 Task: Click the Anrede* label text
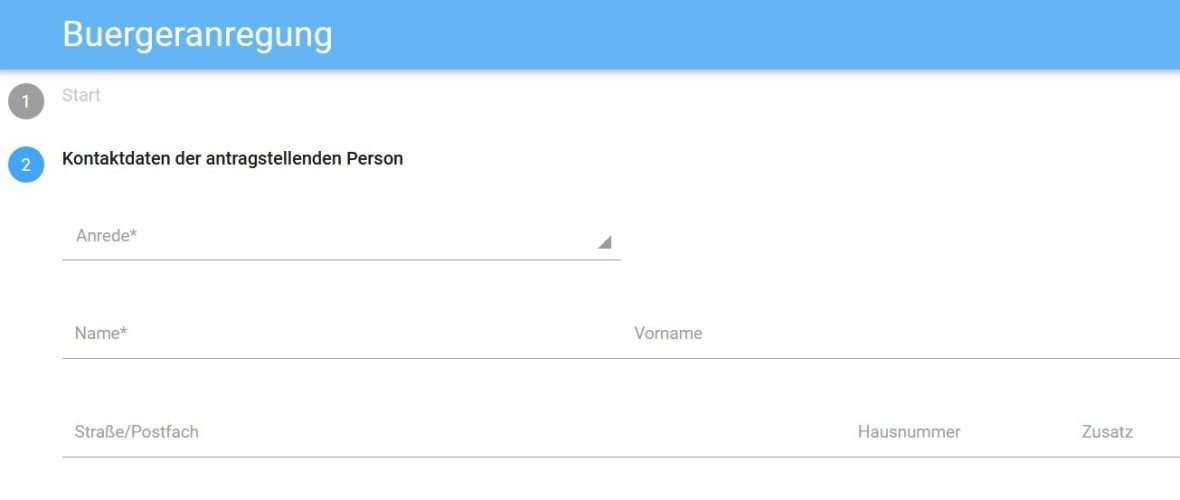[x=106, y=236]
